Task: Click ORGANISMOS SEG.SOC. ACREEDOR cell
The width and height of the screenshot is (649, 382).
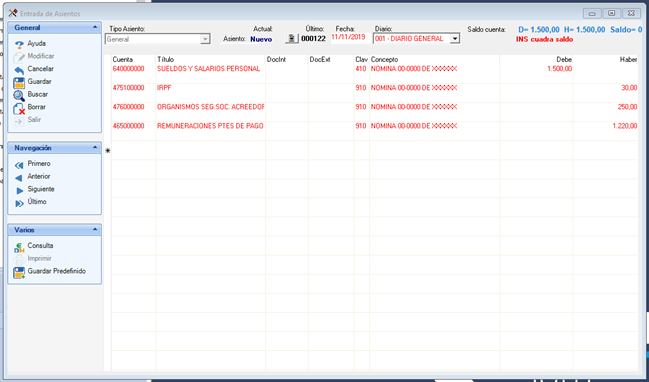Action: pos(210,107)
